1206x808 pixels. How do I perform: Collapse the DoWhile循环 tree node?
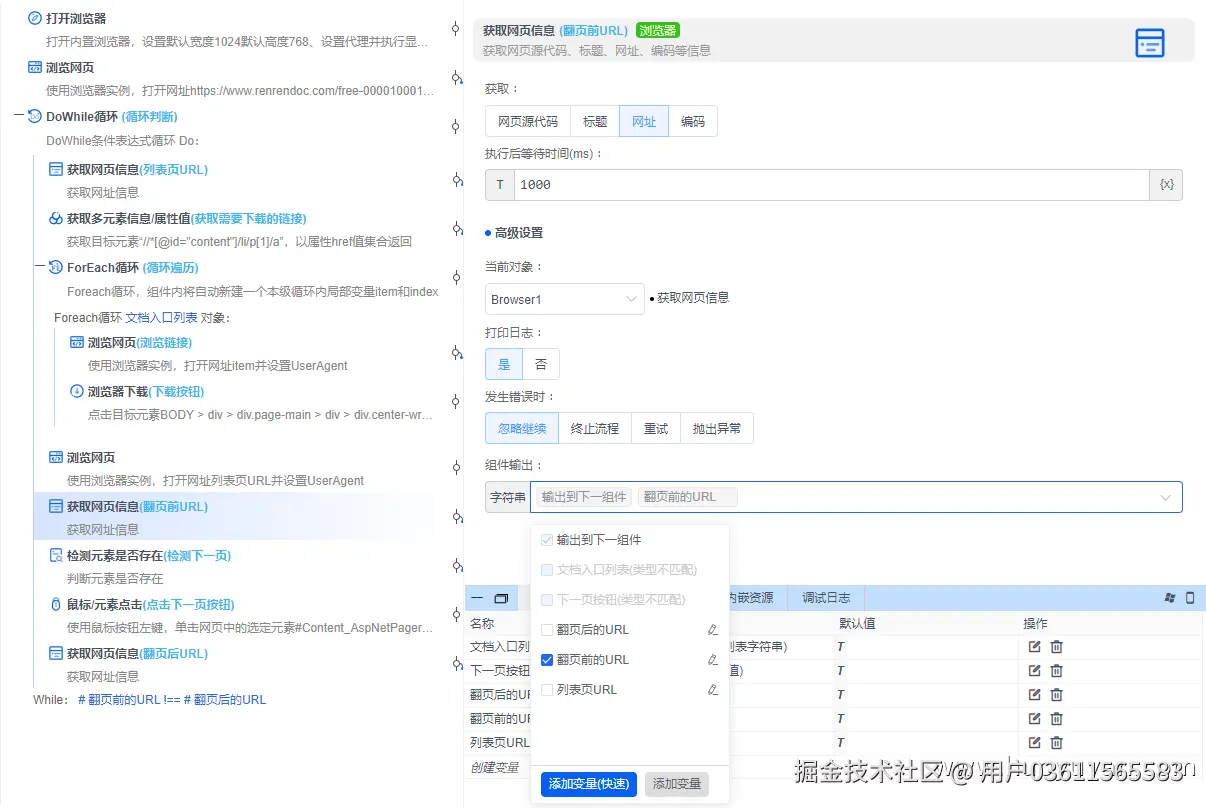coord(19,116)
